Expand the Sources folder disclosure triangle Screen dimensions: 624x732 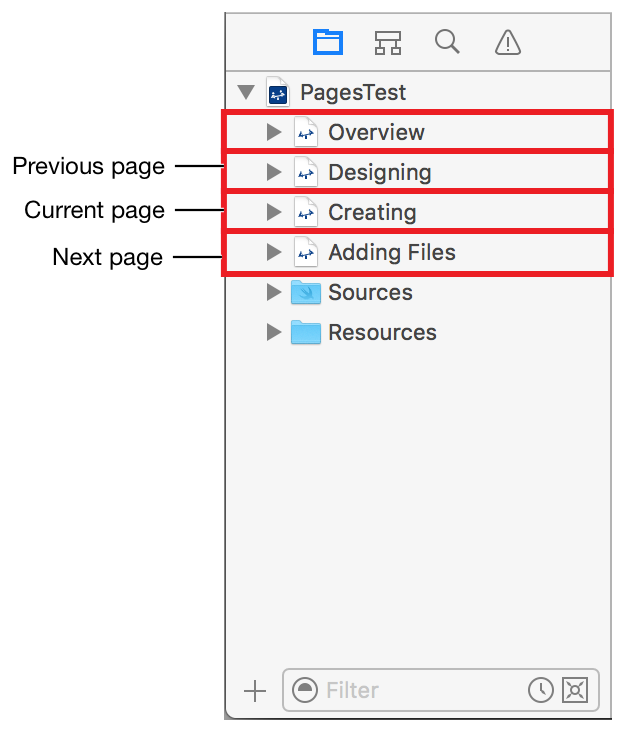tap(273, 292)
